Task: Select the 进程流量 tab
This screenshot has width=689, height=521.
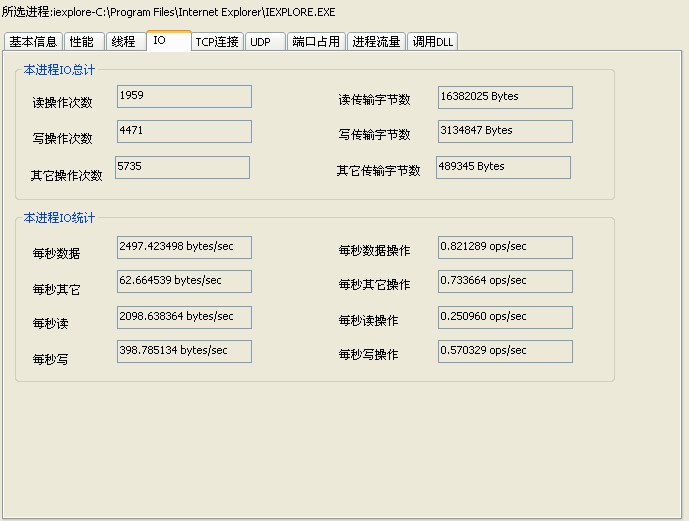Action: tap(376, 42)
